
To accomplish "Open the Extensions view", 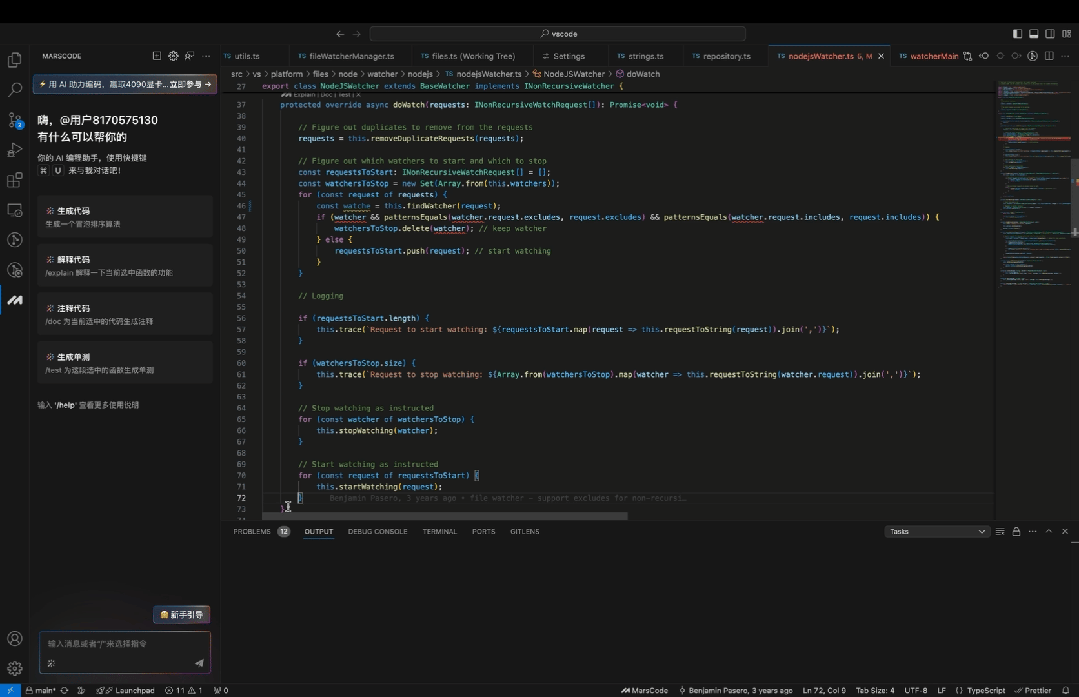I will 14,180.
